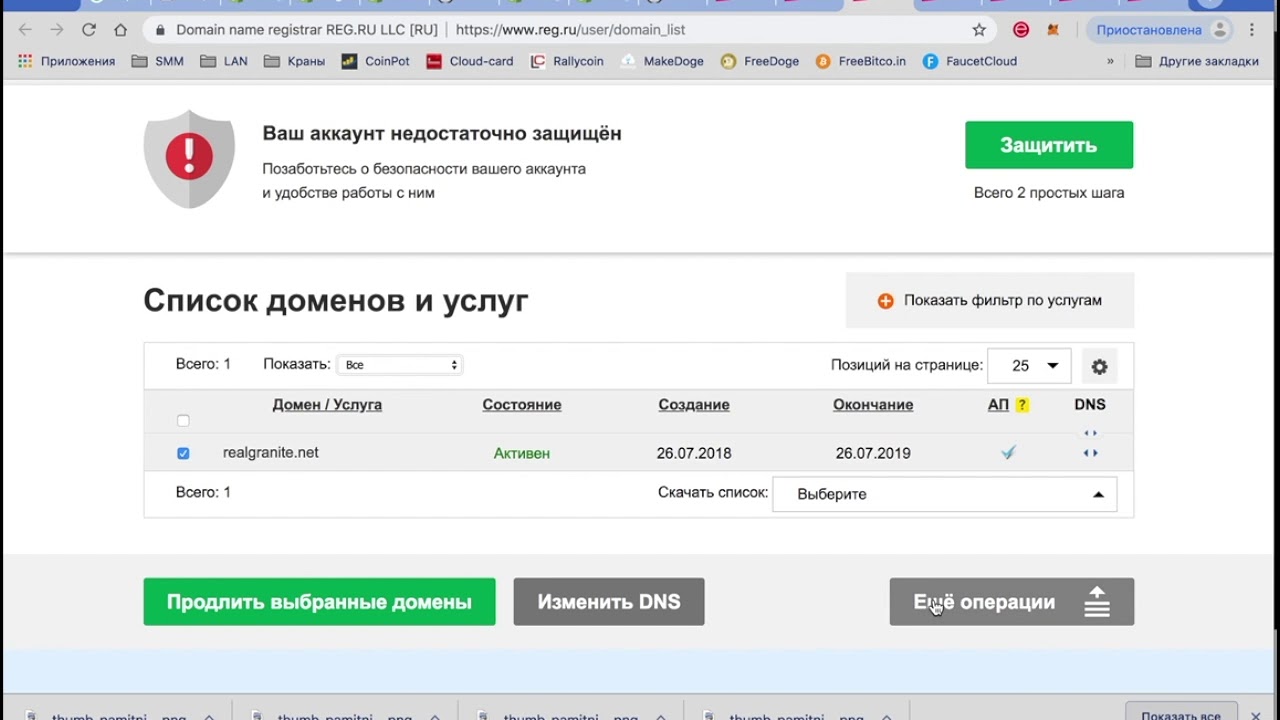This screenshot has width=1280, height=720.
Task: Open the Показать 'Все' dropdown
Action: coord(400,365)
